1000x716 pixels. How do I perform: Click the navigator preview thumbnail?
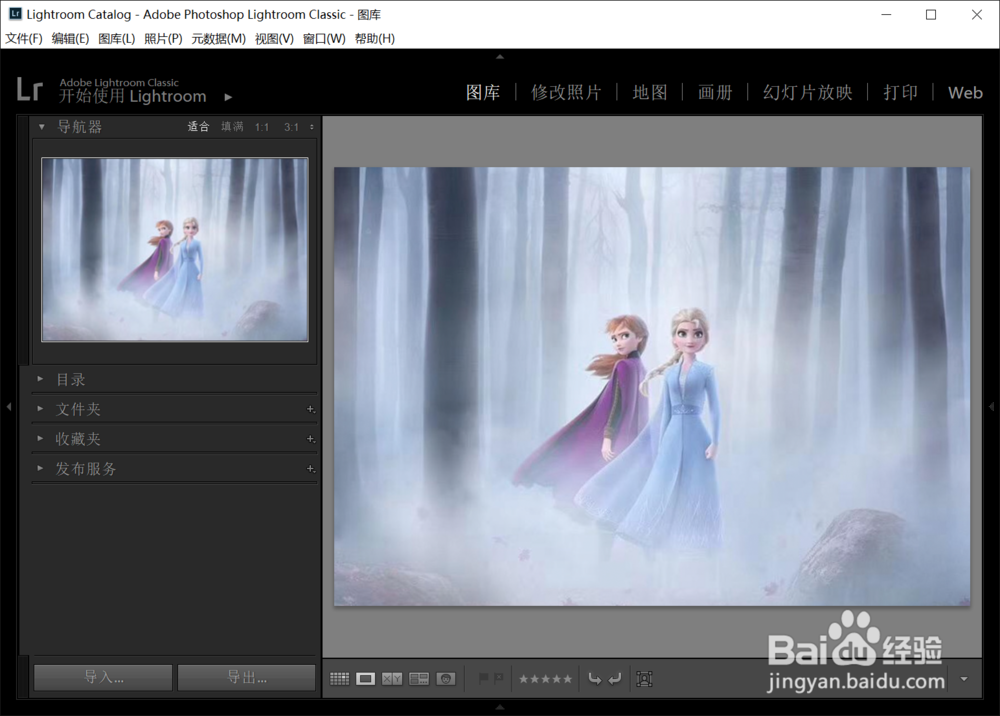(x=175, y=249)
